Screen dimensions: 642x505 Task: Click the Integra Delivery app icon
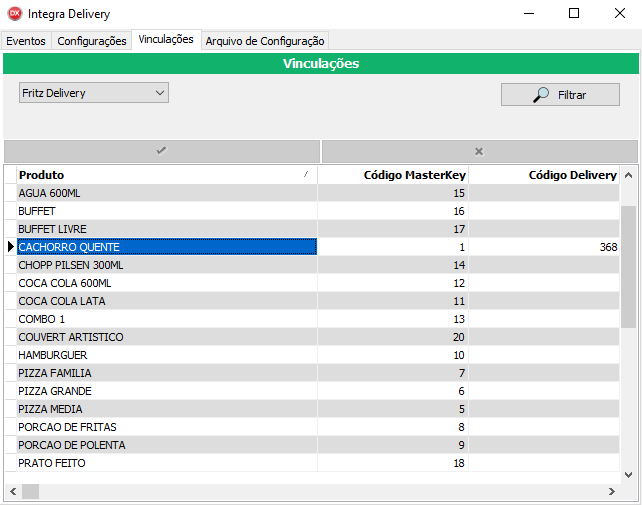(x=14, y=14)
